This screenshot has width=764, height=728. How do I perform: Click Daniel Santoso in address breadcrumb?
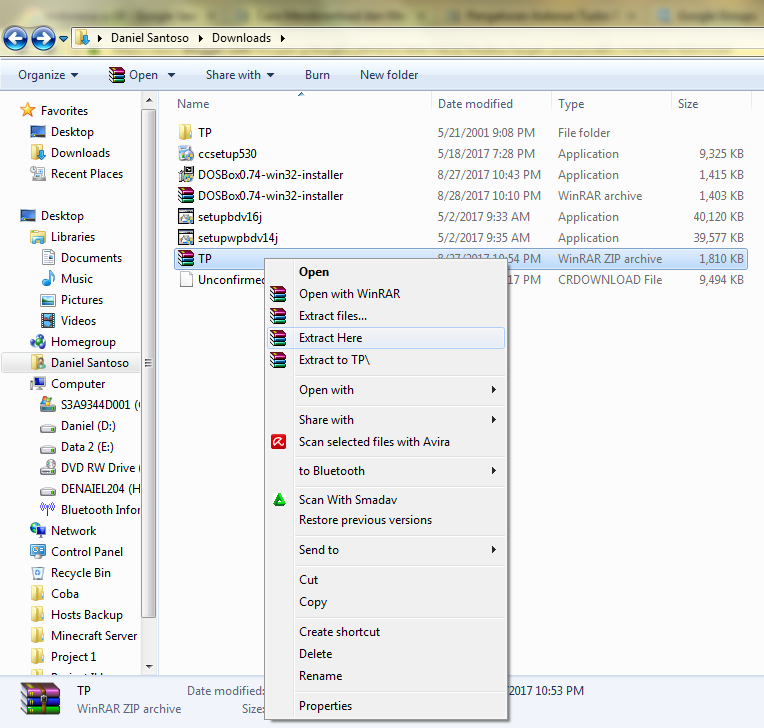150,38
